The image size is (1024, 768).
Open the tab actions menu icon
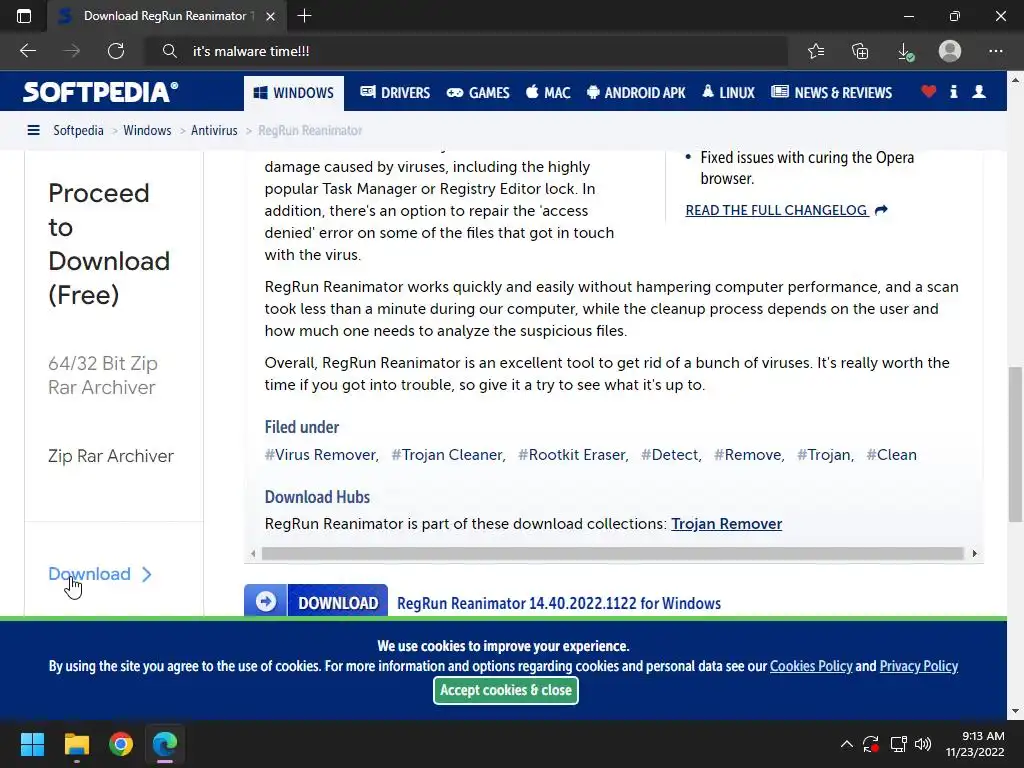[24, 16]
